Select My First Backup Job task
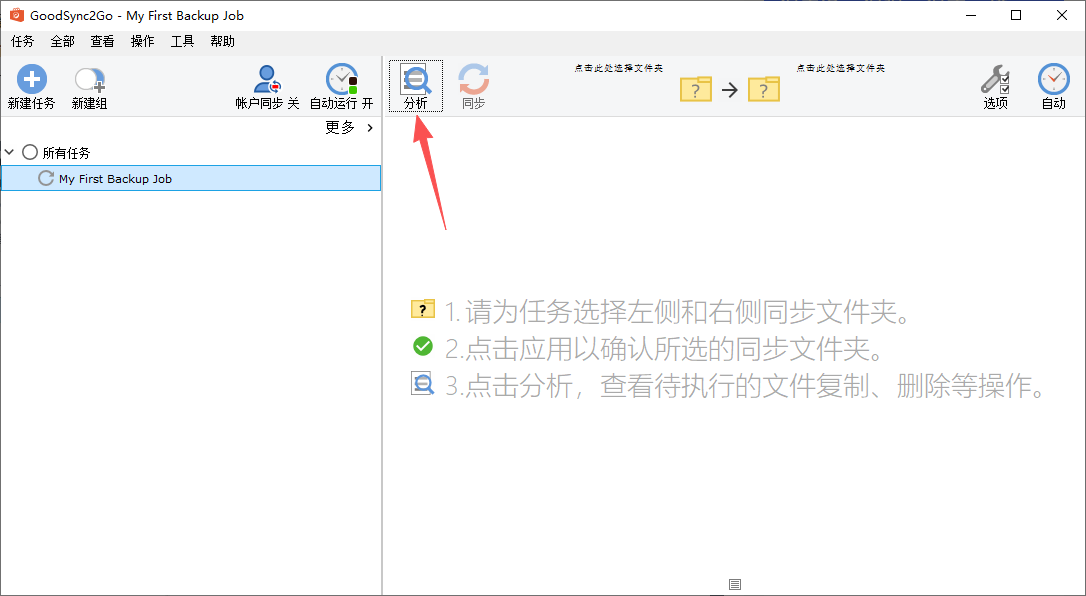 click(191, 178)
